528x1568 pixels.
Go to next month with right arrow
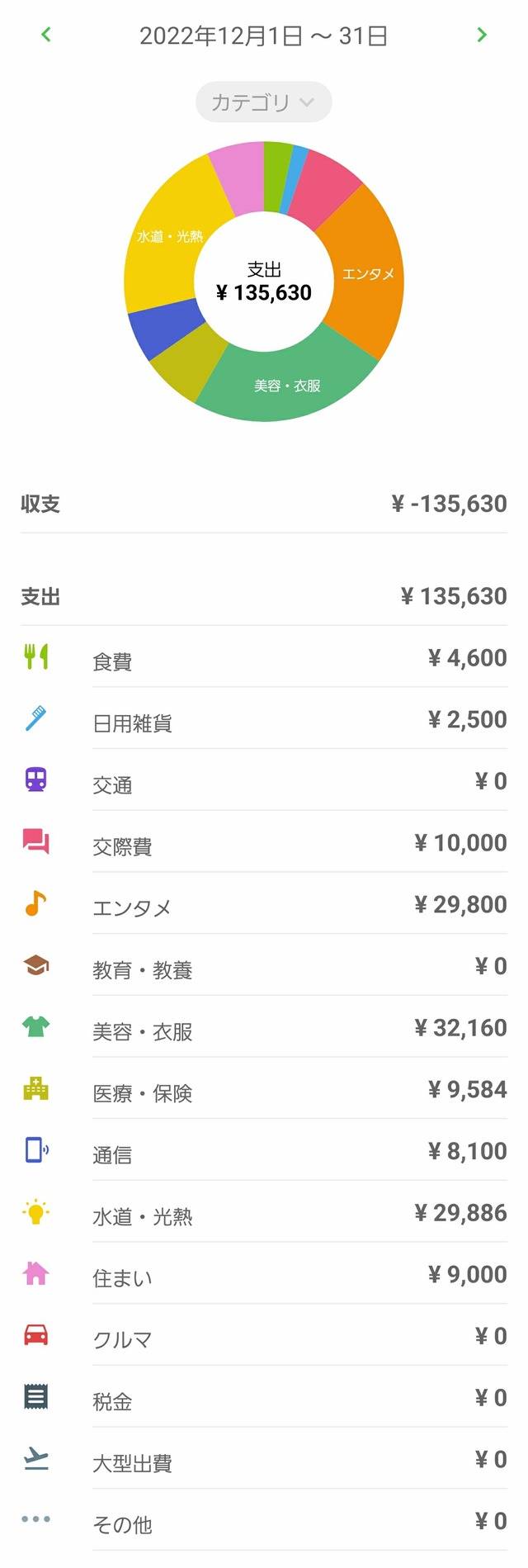click(x=482, y=35)
